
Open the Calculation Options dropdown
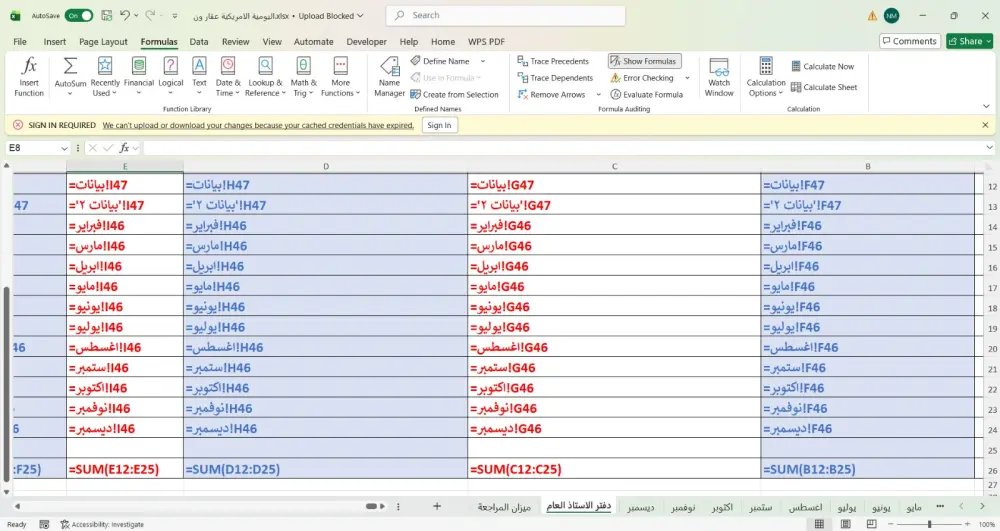point(766,76)
